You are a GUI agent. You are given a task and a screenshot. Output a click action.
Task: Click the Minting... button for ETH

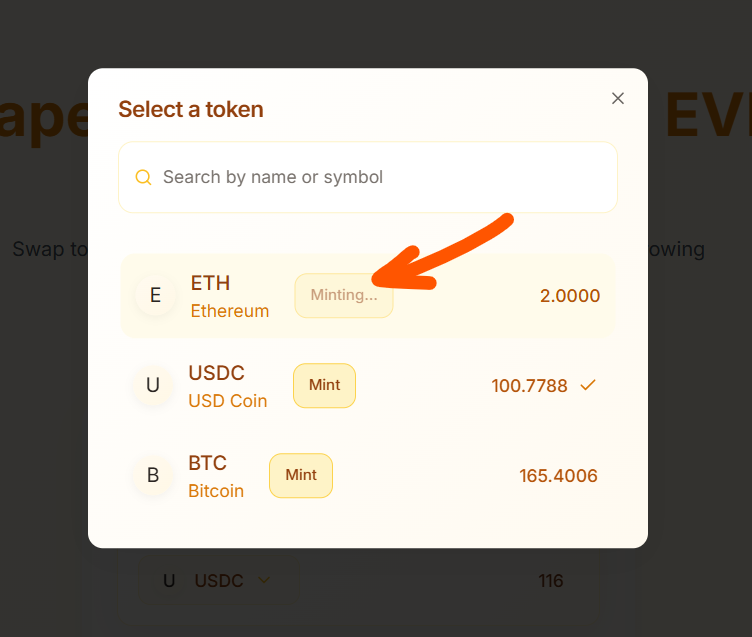pyautogui.click(x=344, y=295)
